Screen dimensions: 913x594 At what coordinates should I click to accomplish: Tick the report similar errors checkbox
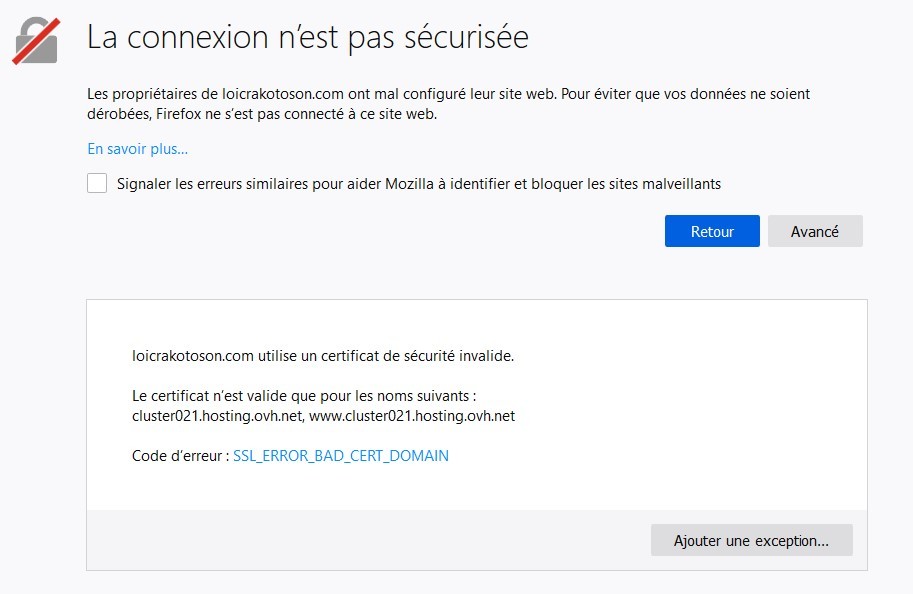coord(97,183)
